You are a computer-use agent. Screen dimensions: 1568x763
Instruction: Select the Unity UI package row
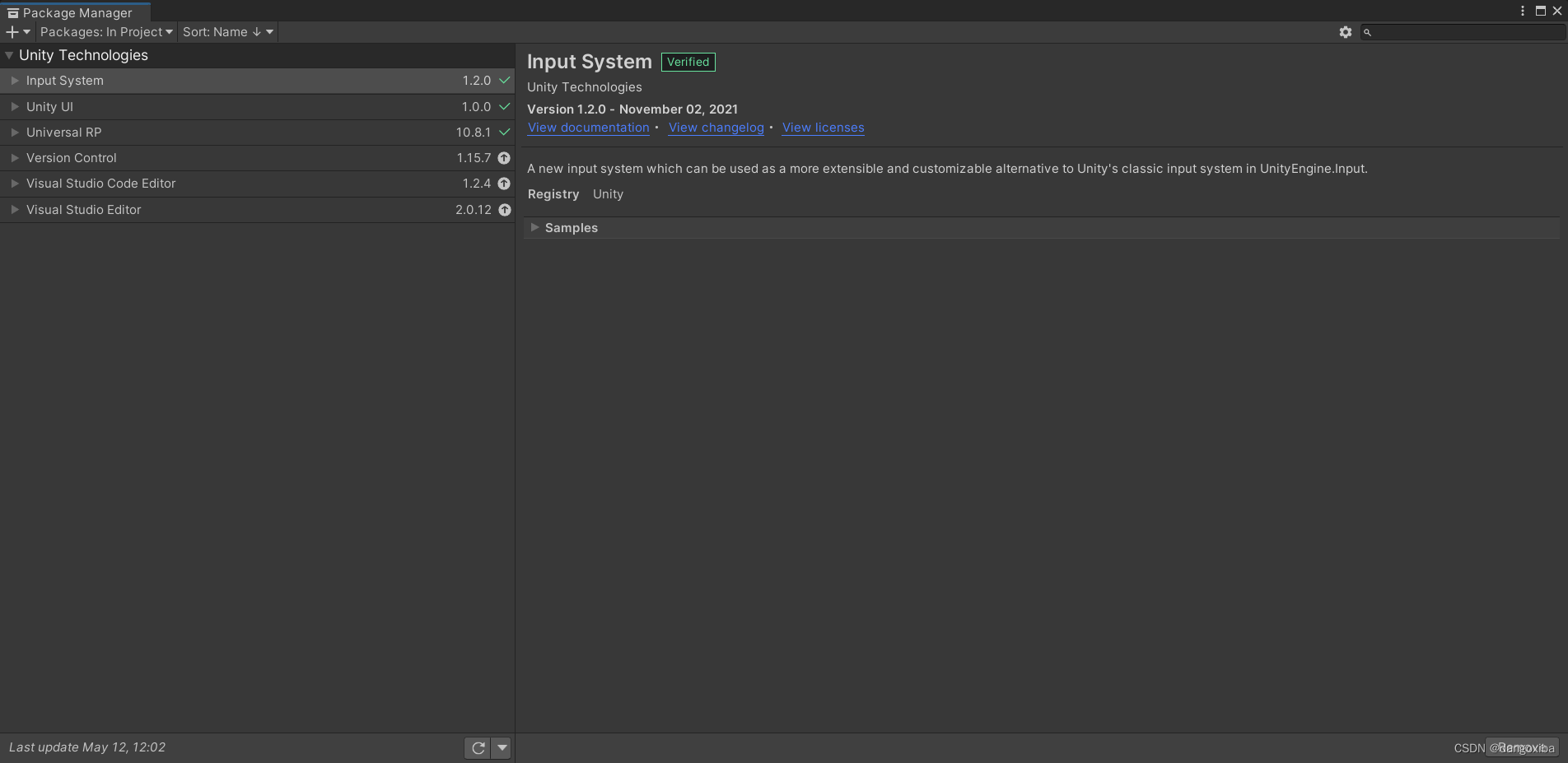coord(257,107)
